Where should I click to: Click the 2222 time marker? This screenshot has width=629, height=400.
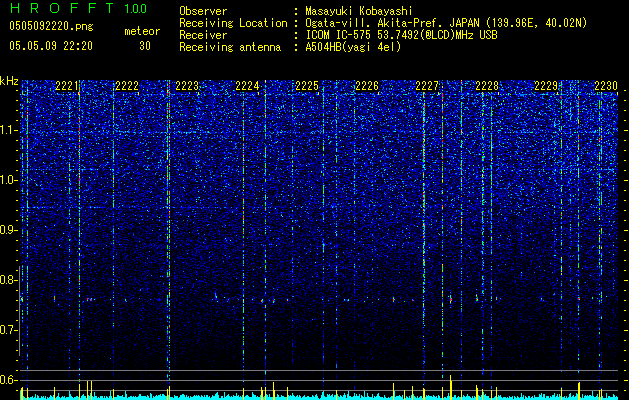tap(127, 86)
